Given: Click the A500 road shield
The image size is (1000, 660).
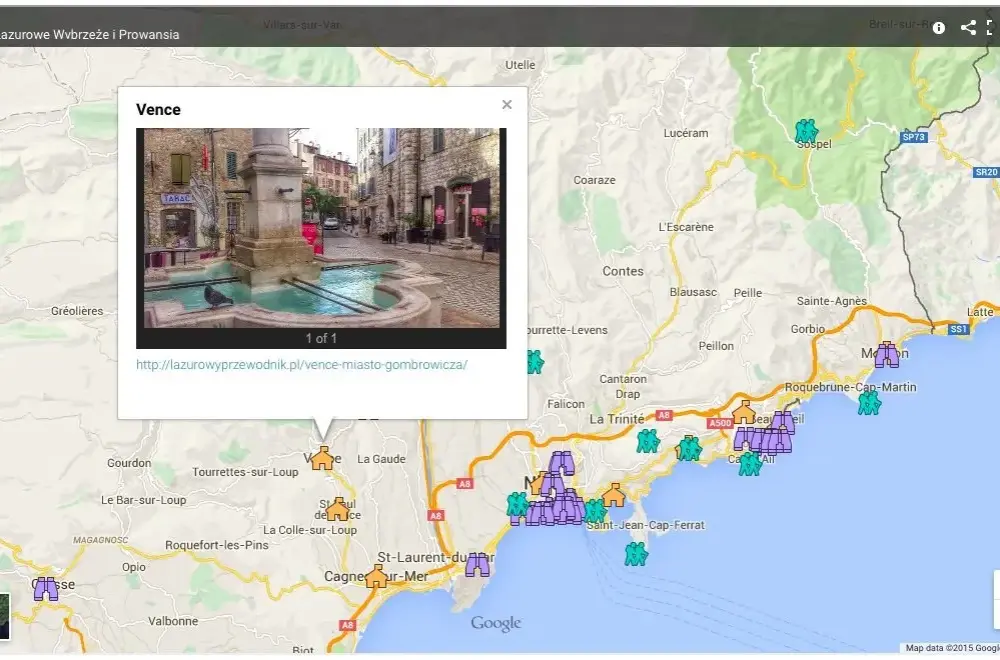Looking at the screenshot, I should point(720,423).
